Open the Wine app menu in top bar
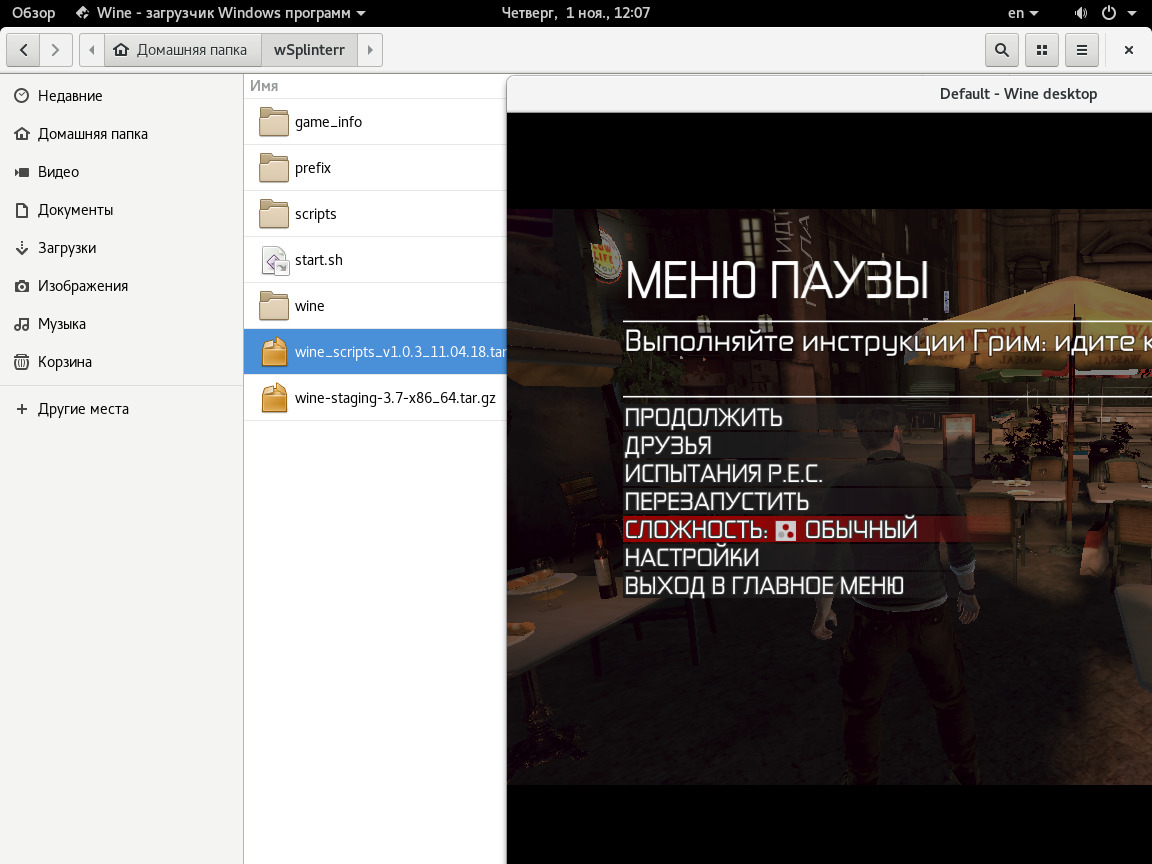This screenshot has width=1152, height=864. pyautogui.click(x=220, y=12)
